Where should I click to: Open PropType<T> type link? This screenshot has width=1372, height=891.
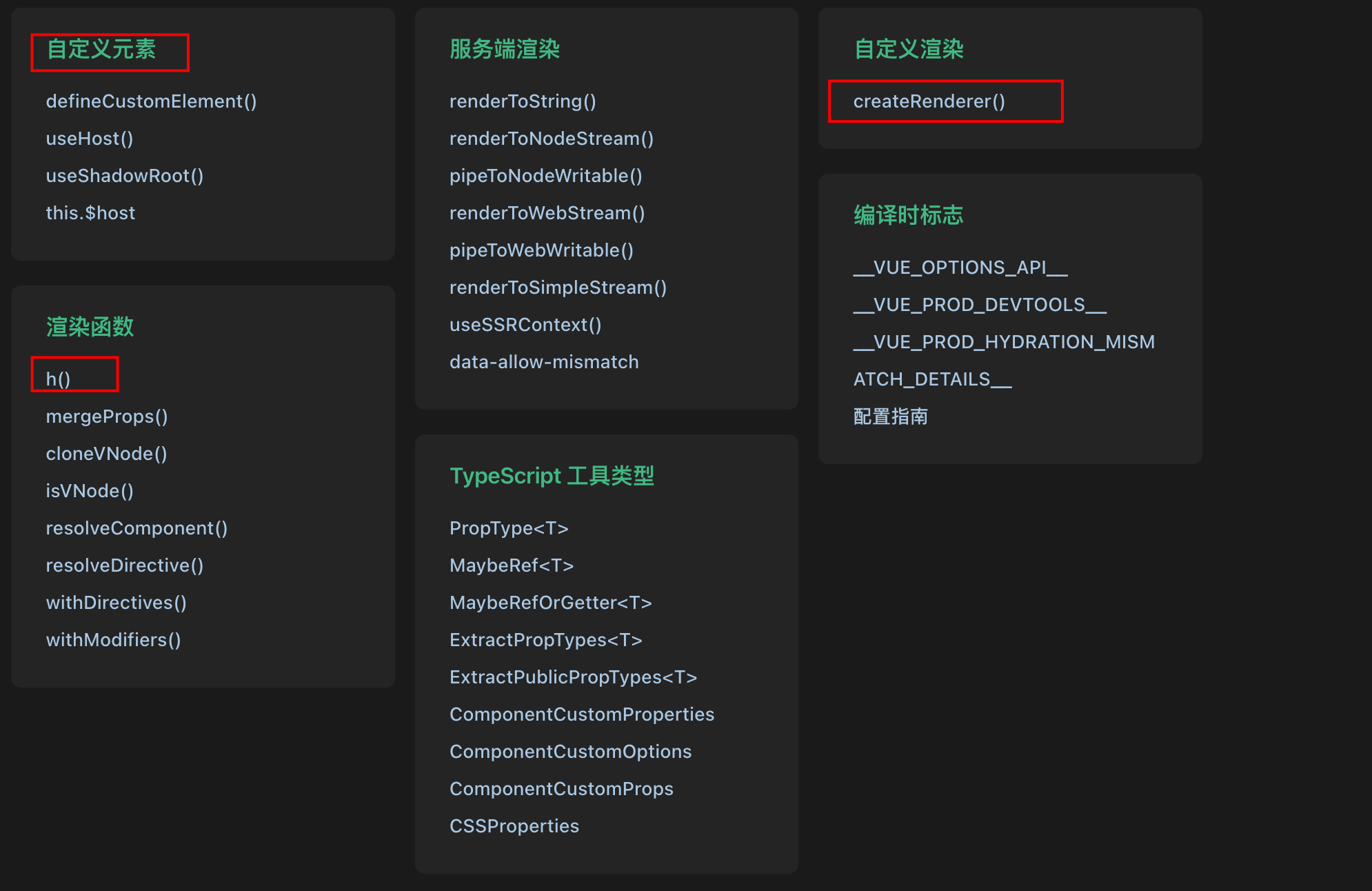(509, 528)
